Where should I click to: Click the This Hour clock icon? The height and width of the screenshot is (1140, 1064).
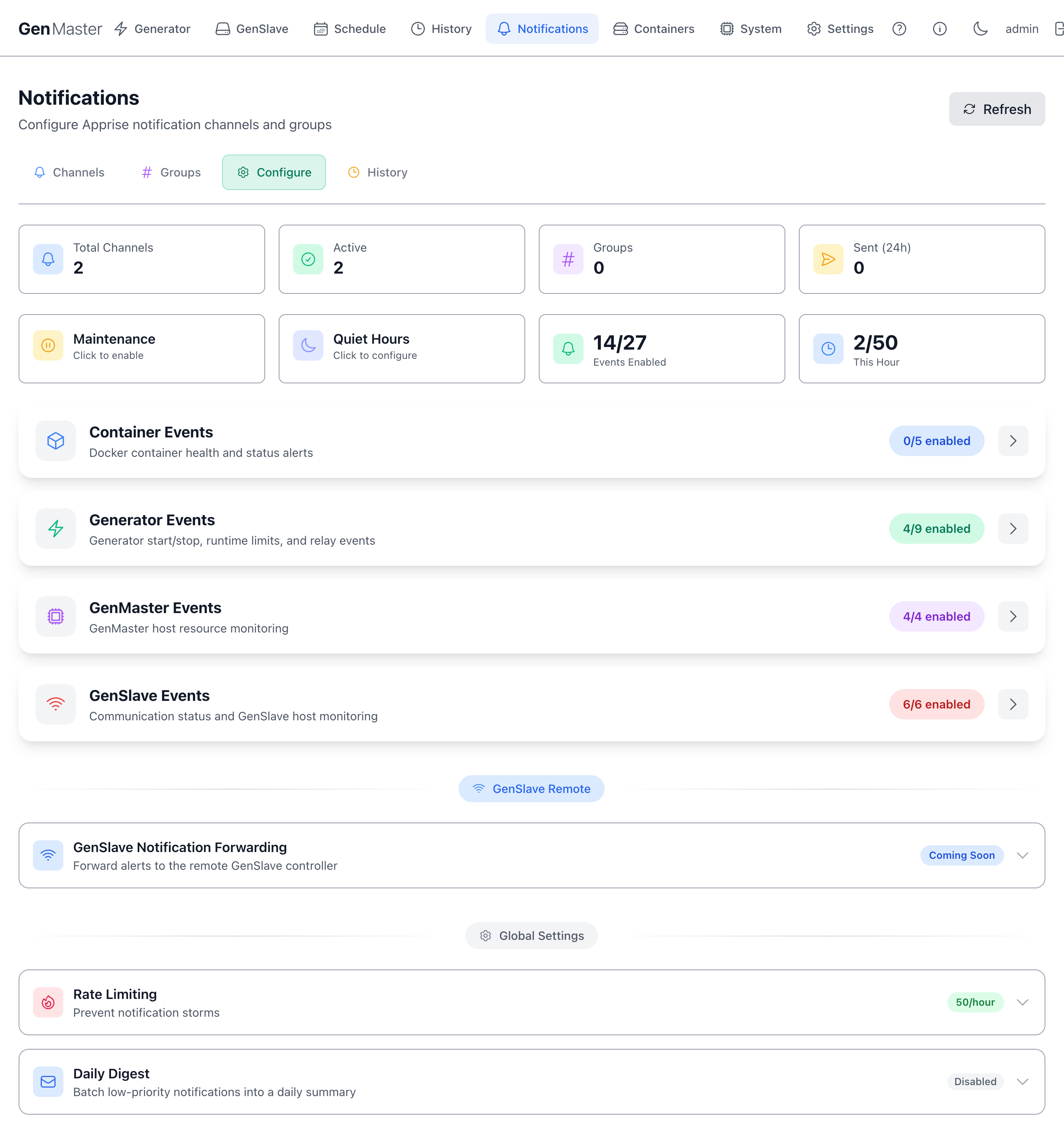coord(828,349)
